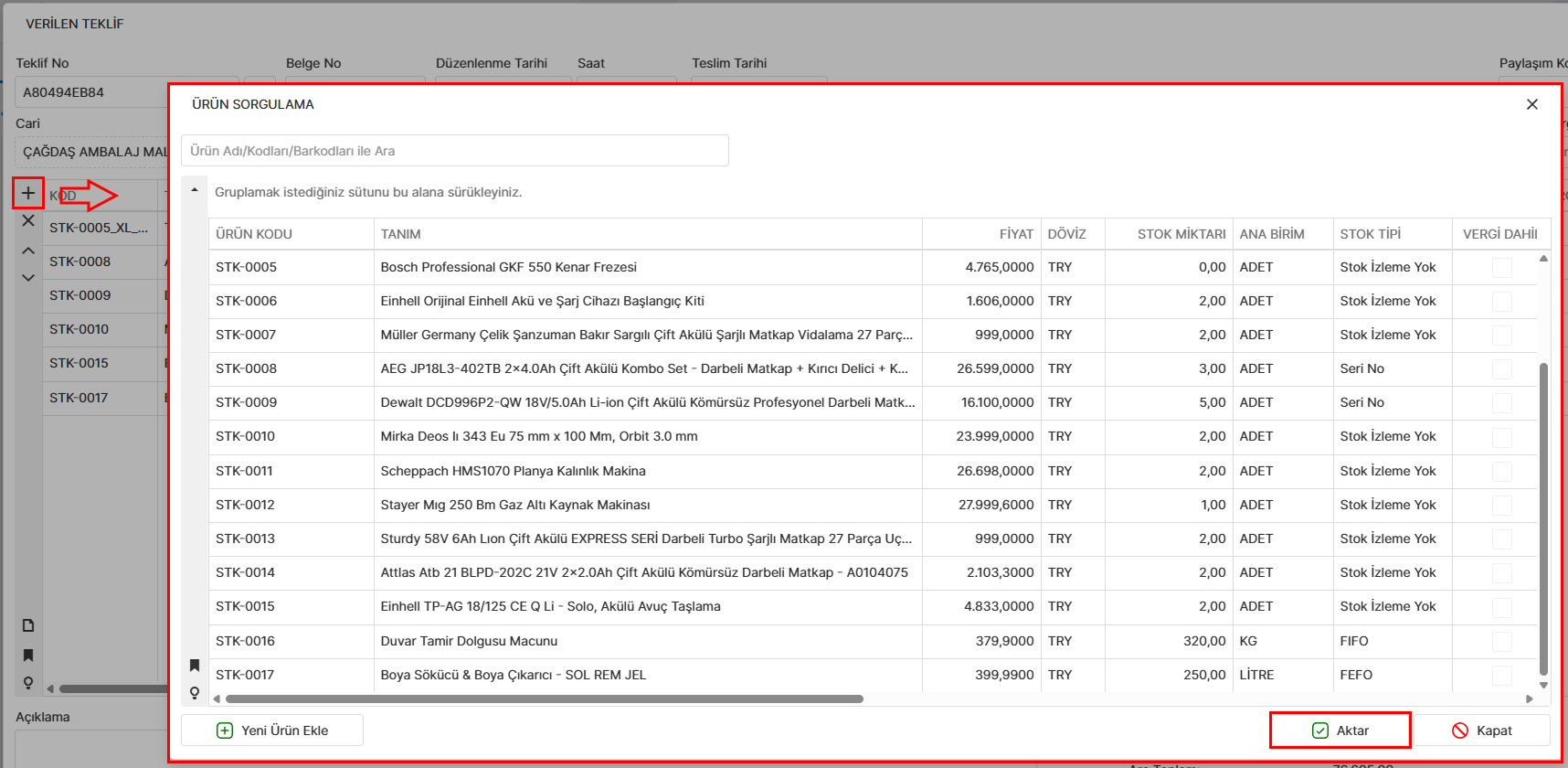The image size is (1568, 768).
Task: Sort by the STOK MİKTARI column header
Action: coord(1181,234)
